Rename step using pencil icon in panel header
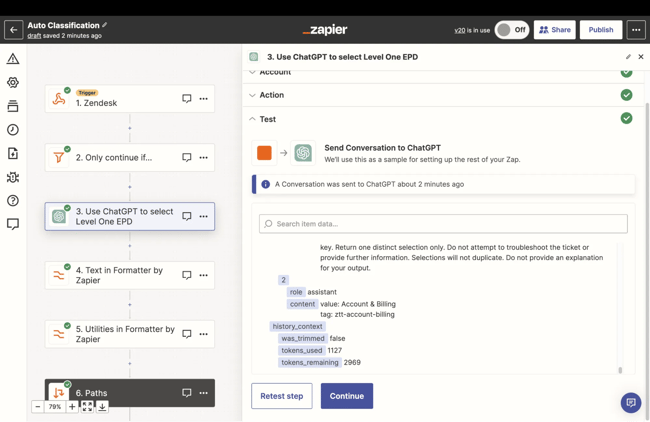Screen dimensions: 650x422 tap(628, 57)
